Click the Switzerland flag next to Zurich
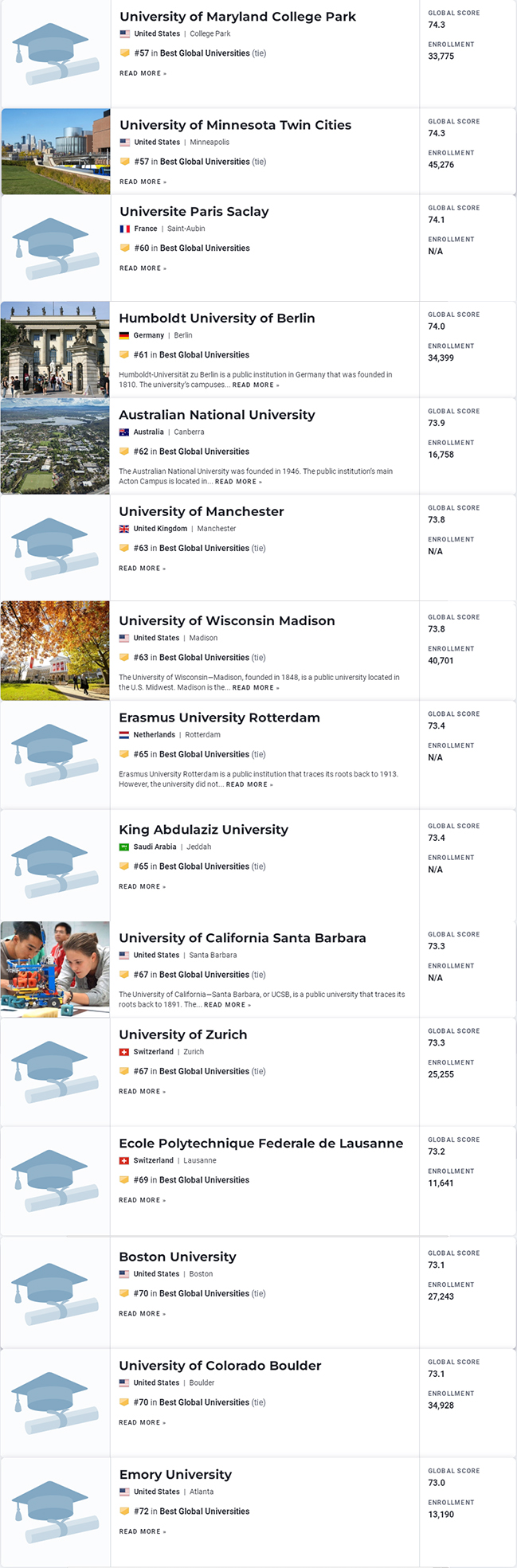517x1568 pixels. pyautogui.click(x=124, y=1052)
